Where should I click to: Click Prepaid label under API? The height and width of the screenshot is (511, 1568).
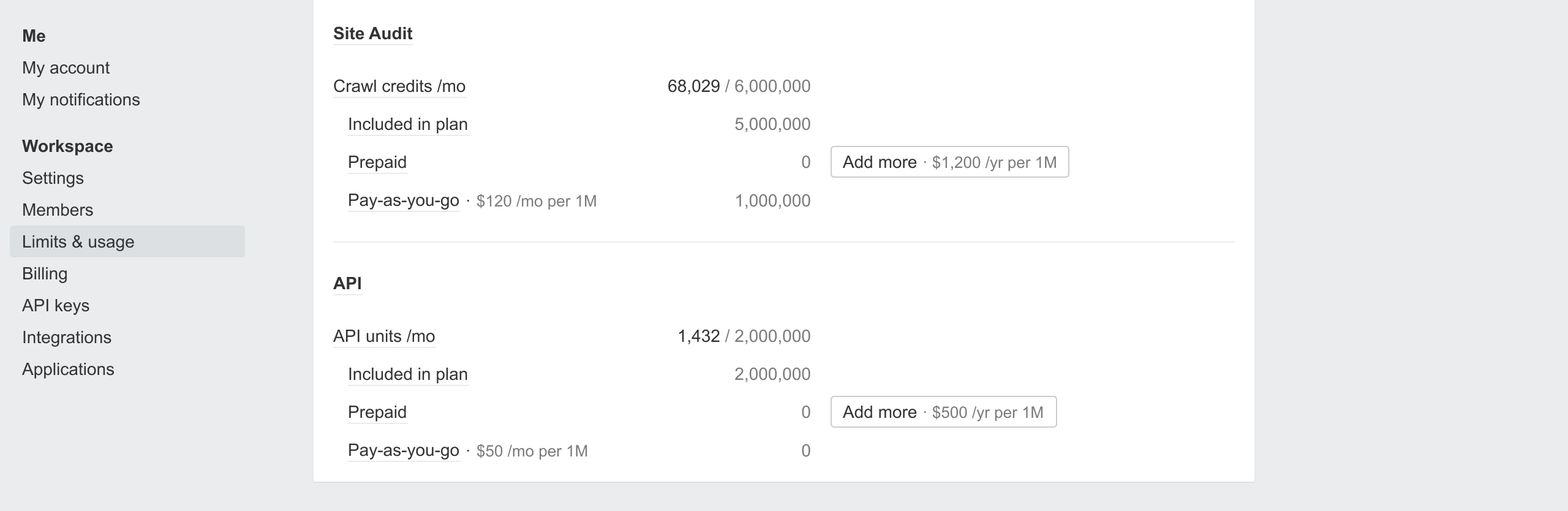377,412
